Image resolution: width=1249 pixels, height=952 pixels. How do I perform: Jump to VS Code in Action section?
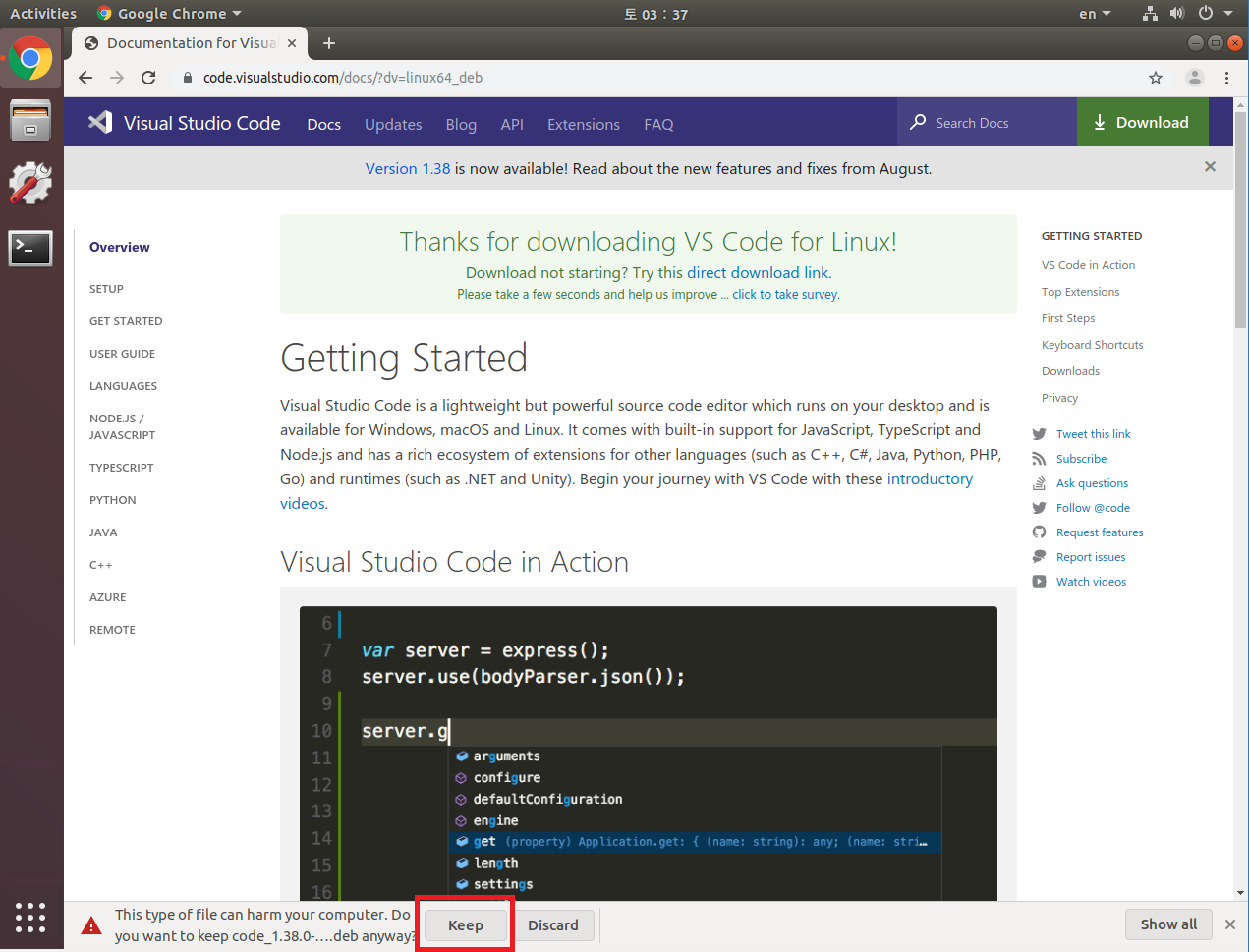click(x=1088, y=265)
